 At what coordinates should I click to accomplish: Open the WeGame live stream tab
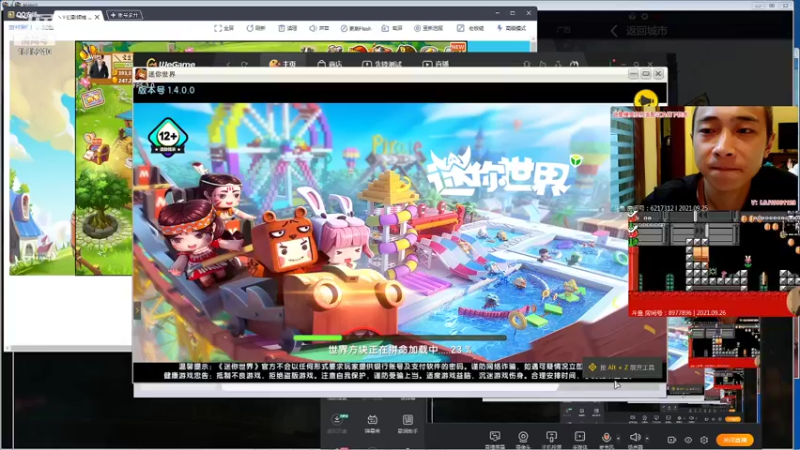(x=436, y=64)
